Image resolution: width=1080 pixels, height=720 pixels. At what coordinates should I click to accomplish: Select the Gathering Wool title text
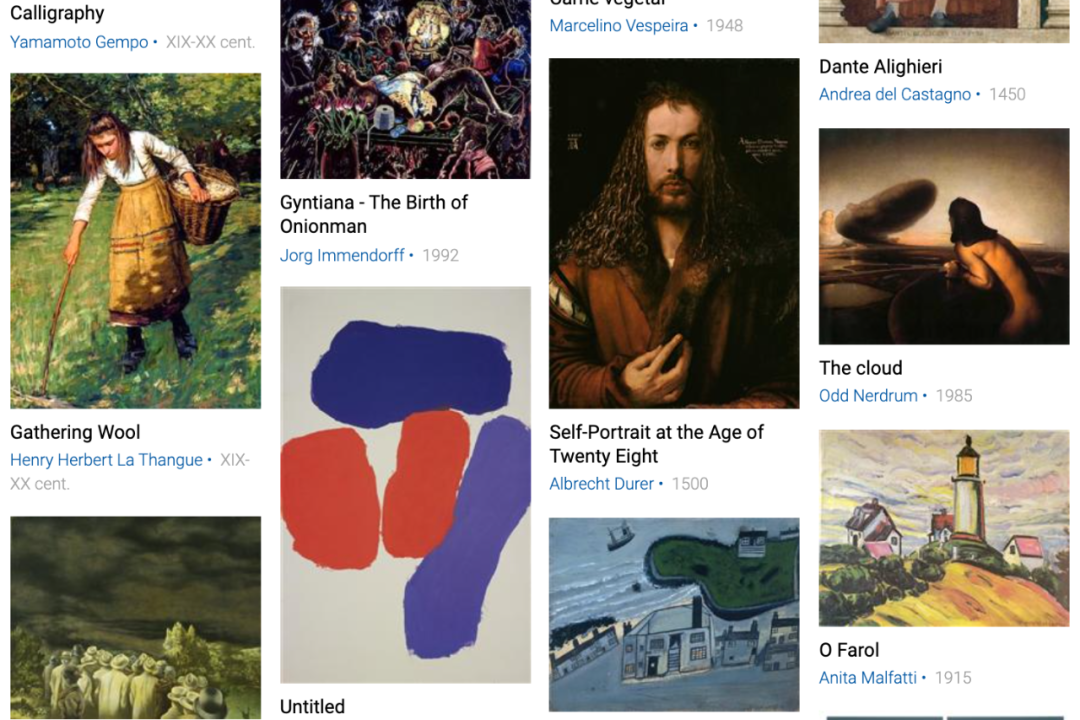pyautogui.click(x=75, y=432)
